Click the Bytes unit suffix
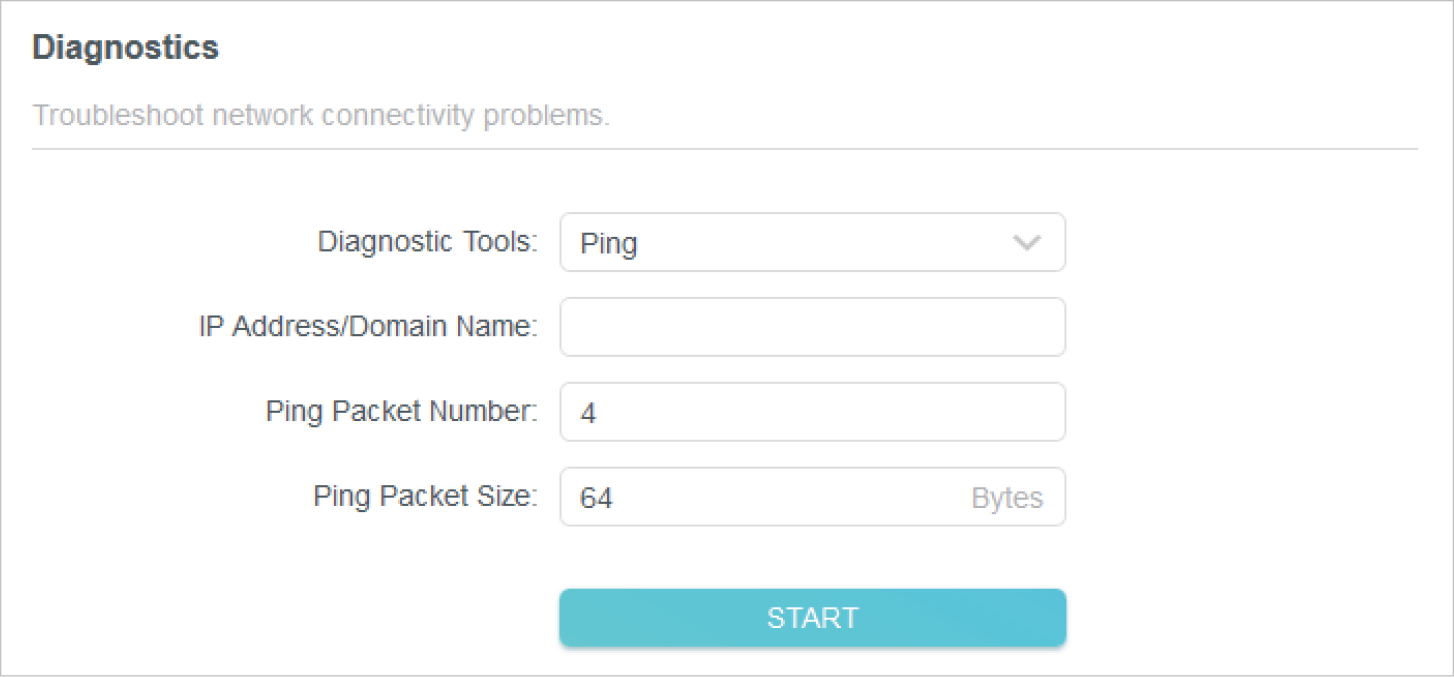The height and width of the screenshot is (677, 1454). (1006, 498)
